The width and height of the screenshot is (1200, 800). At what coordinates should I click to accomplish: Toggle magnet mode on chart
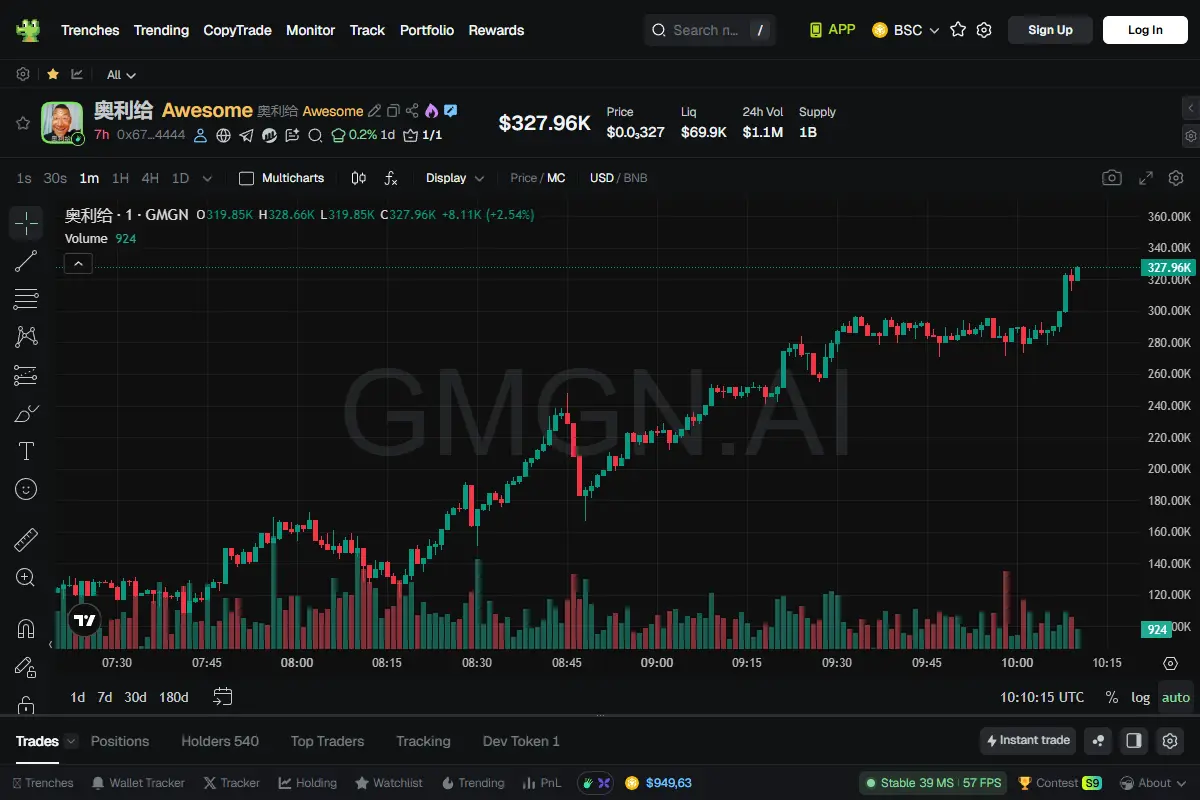tap(26, 629)
